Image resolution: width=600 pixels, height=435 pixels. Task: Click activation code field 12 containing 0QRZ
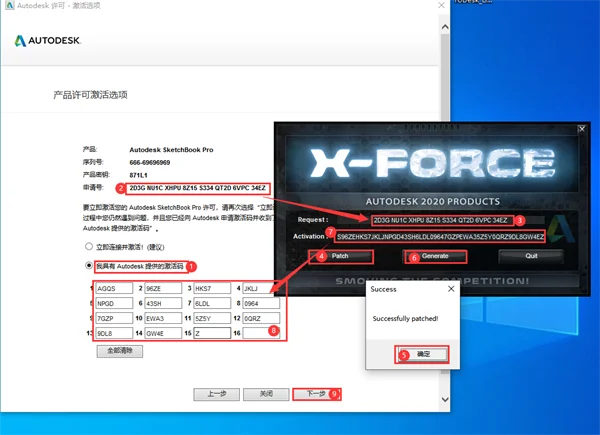click(261, 318)
